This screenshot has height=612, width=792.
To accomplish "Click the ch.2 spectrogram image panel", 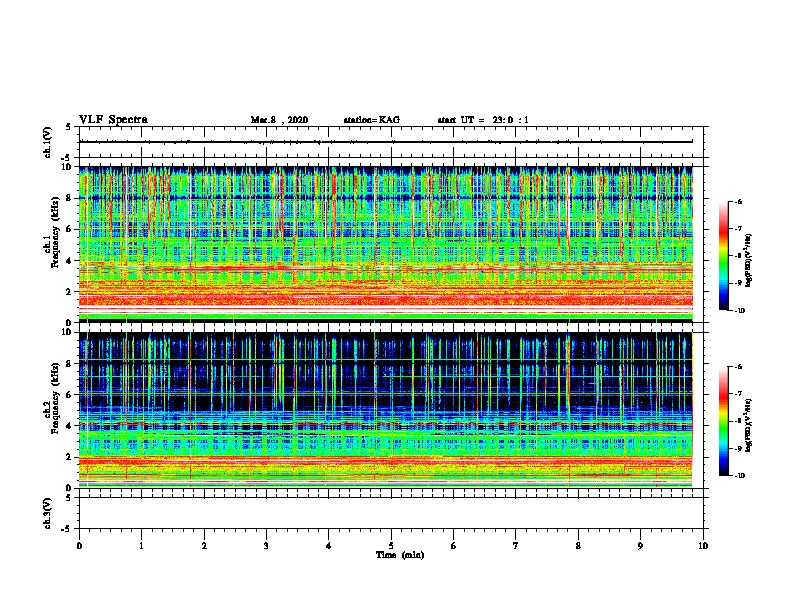I will (386, 410).
